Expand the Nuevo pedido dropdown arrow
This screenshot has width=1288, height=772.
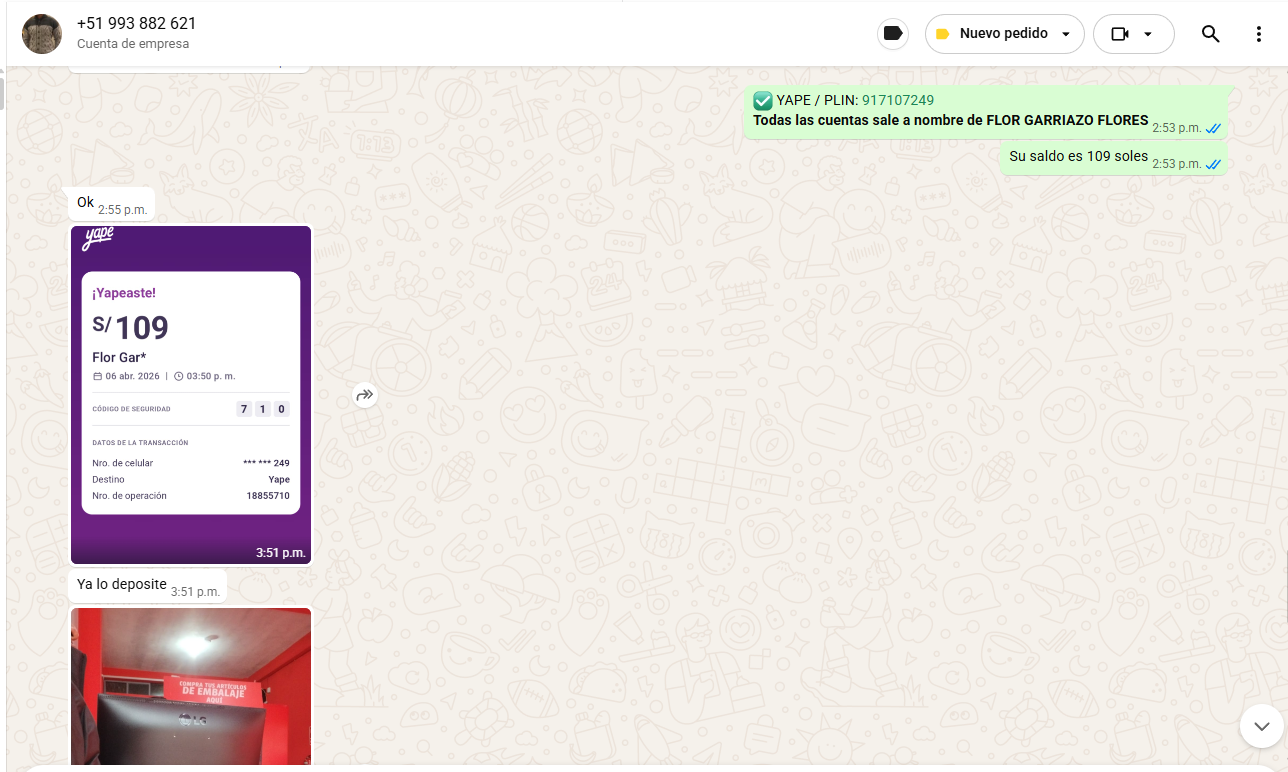1066,34
